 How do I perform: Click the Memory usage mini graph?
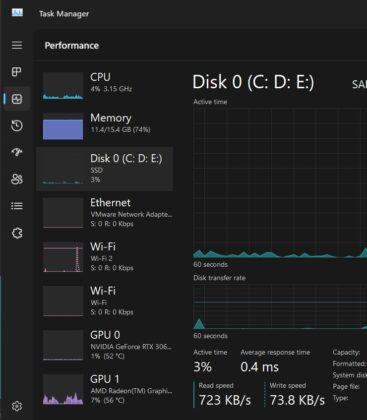63,126
